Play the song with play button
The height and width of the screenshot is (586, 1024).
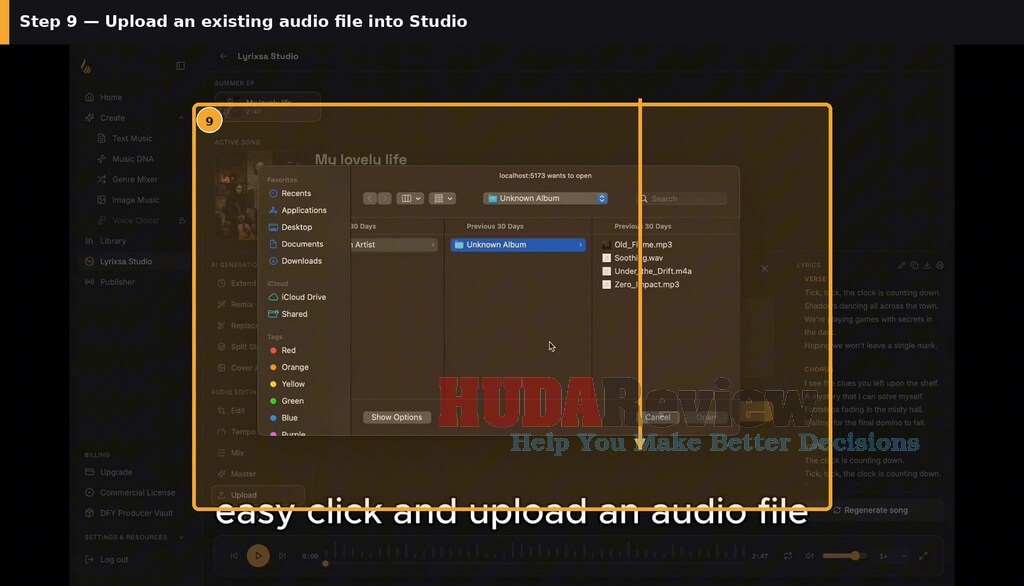[x=258, y=556]
